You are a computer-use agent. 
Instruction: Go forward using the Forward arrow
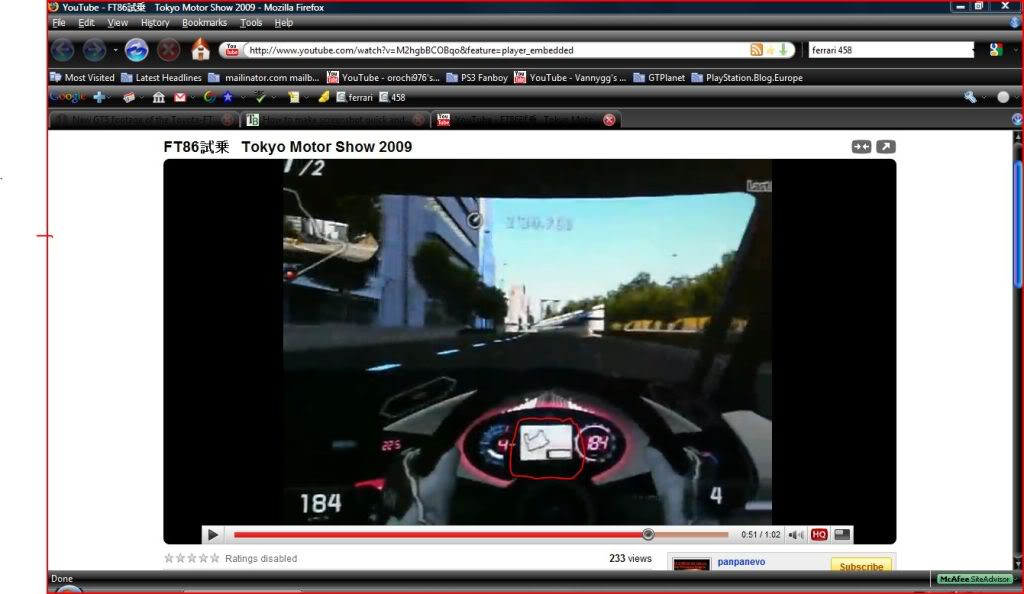click(94, 50)
